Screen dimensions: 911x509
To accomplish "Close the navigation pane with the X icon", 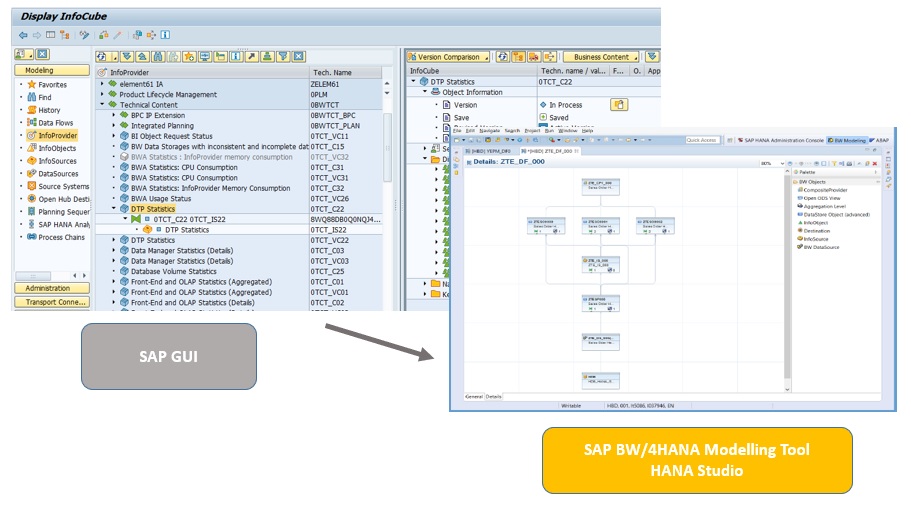I will pyautogui.click(x=42, y=54).
